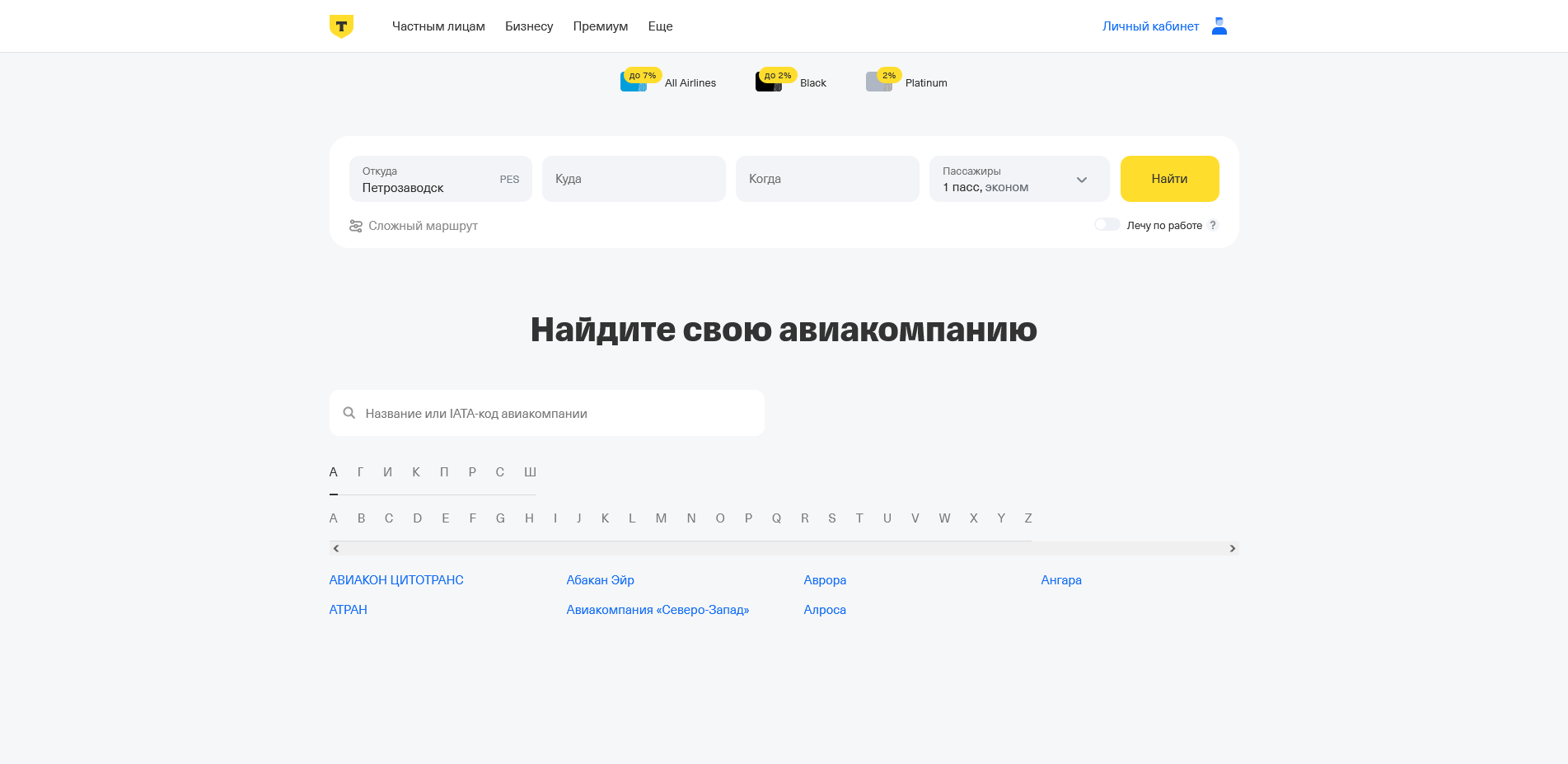Click the T‑Bank logo
The image size is (1568, 764).
coord(340,26)
